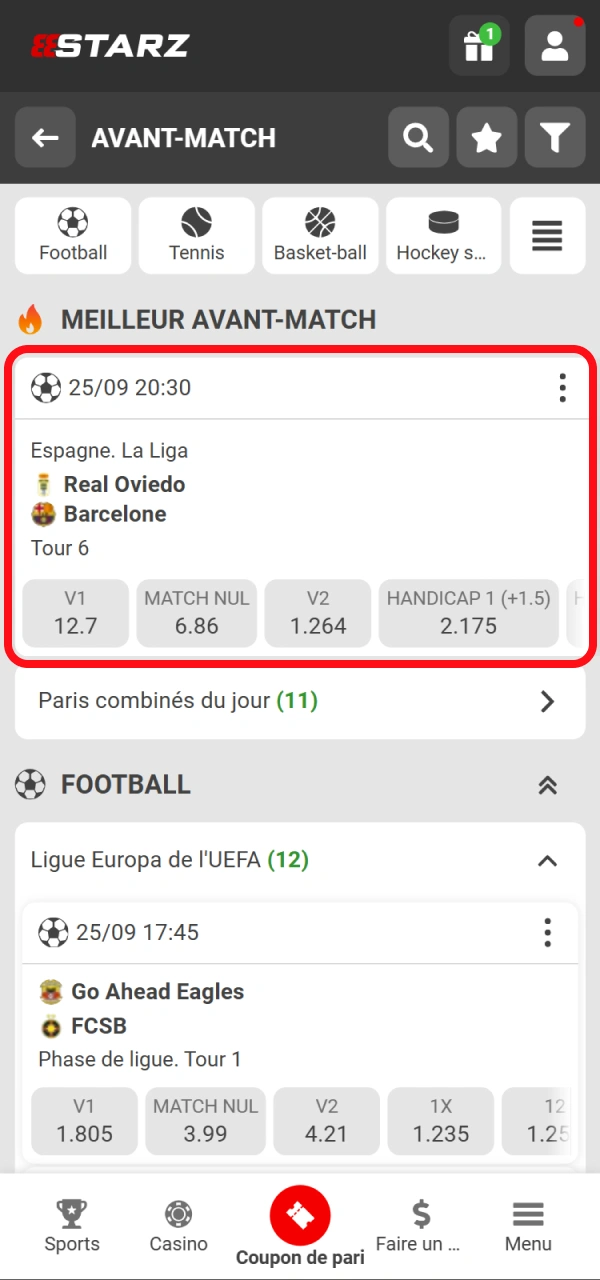600x1280 pixels.
Task: Select the Football sport category
Action: 73,236
